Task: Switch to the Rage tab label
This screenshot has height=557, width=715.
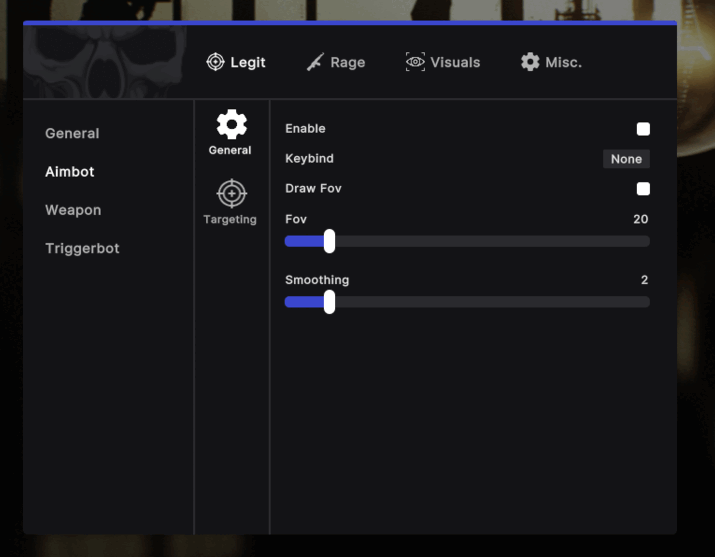Action: coord(347,62)
